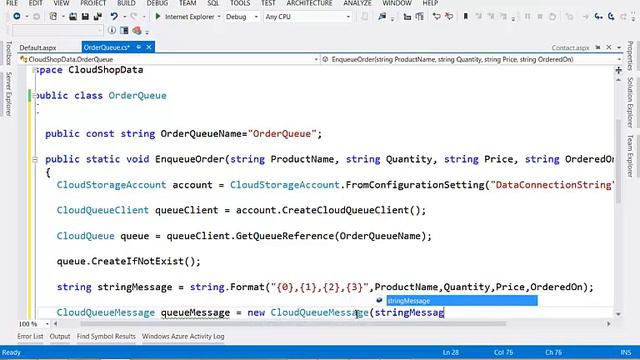
Task: Click the INS indicator in status bar
Action: 626,352
